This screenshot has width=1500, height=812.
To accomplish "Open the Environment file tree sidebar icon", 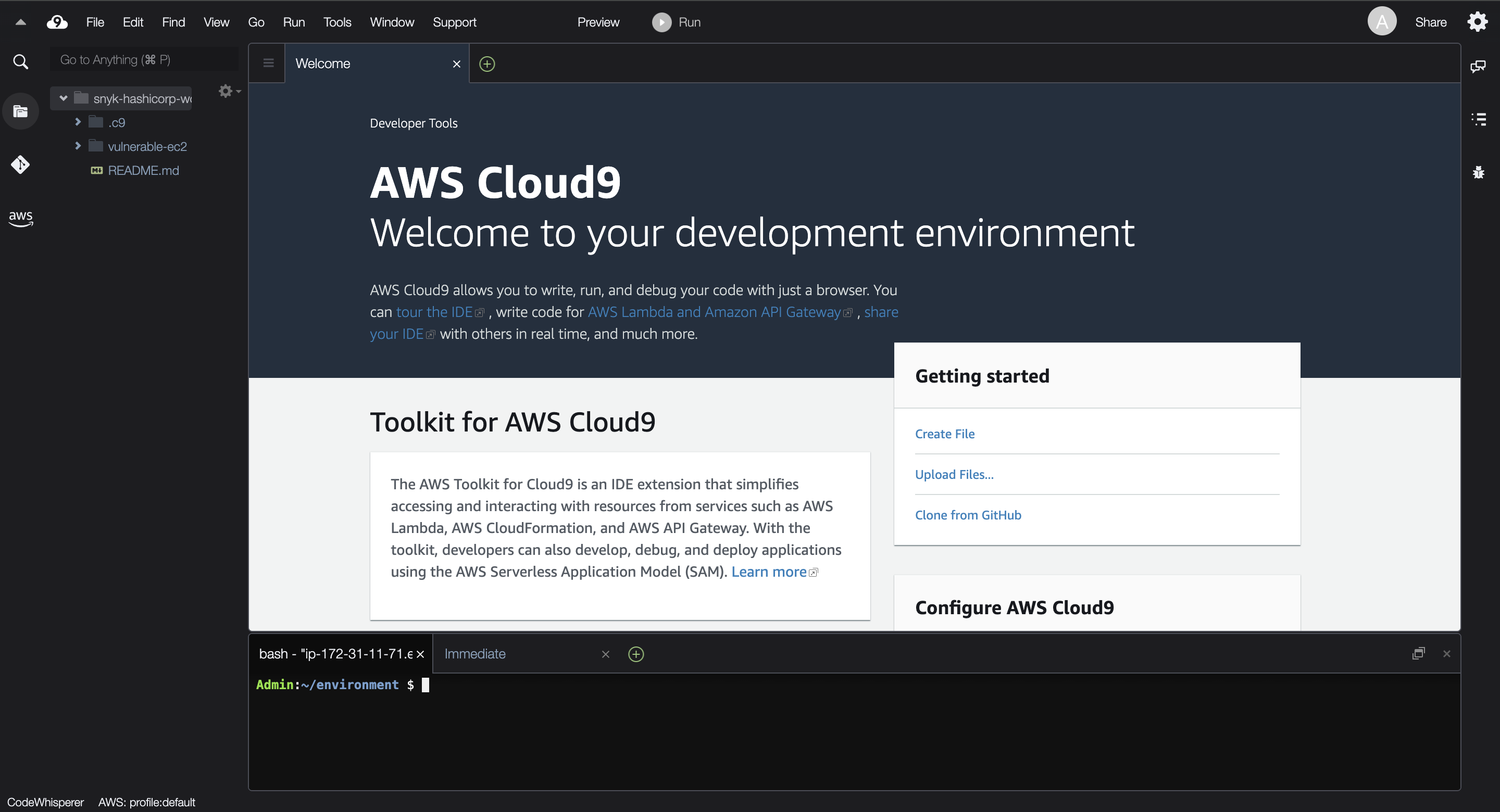I will click(20, 111).
